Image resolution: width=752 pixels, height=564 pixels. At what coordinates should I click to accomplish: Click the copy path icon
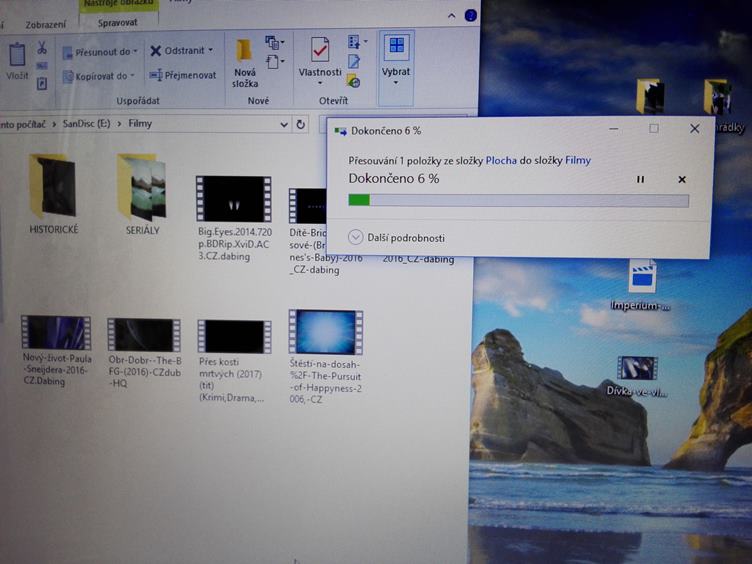[x=42, y=65]
